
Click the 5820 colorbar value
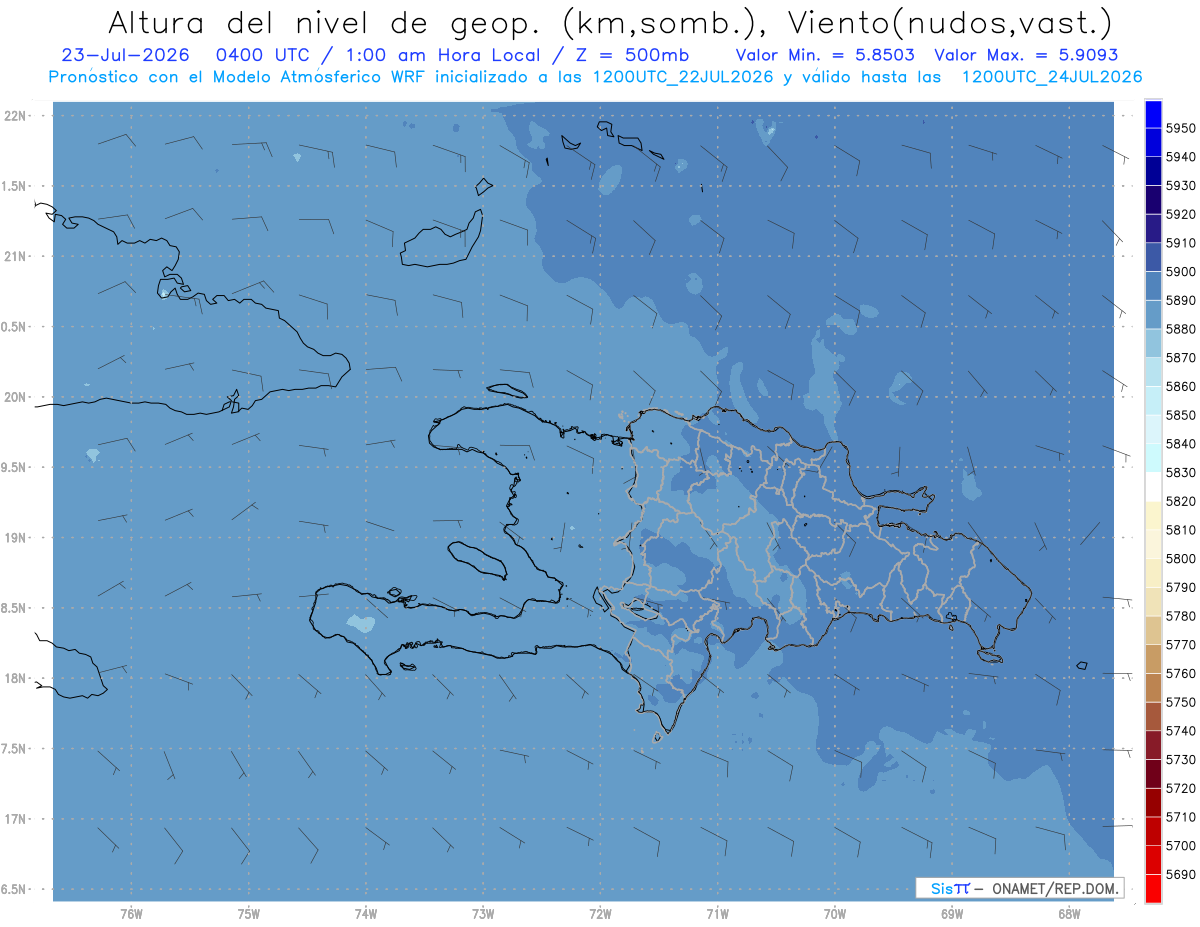(1181, 500)
